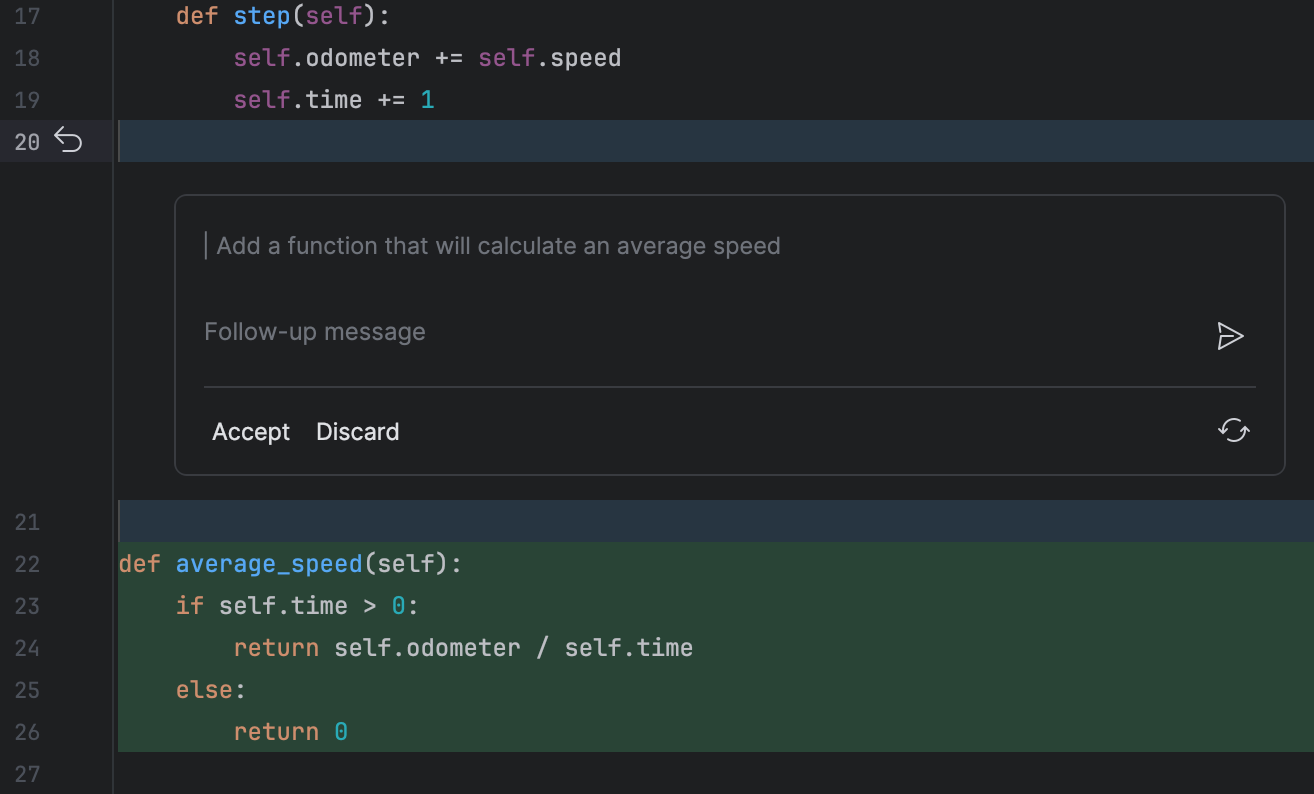Place cursor on empty line 27
The height and width of the screenshot is (794, 1314).
600,774
